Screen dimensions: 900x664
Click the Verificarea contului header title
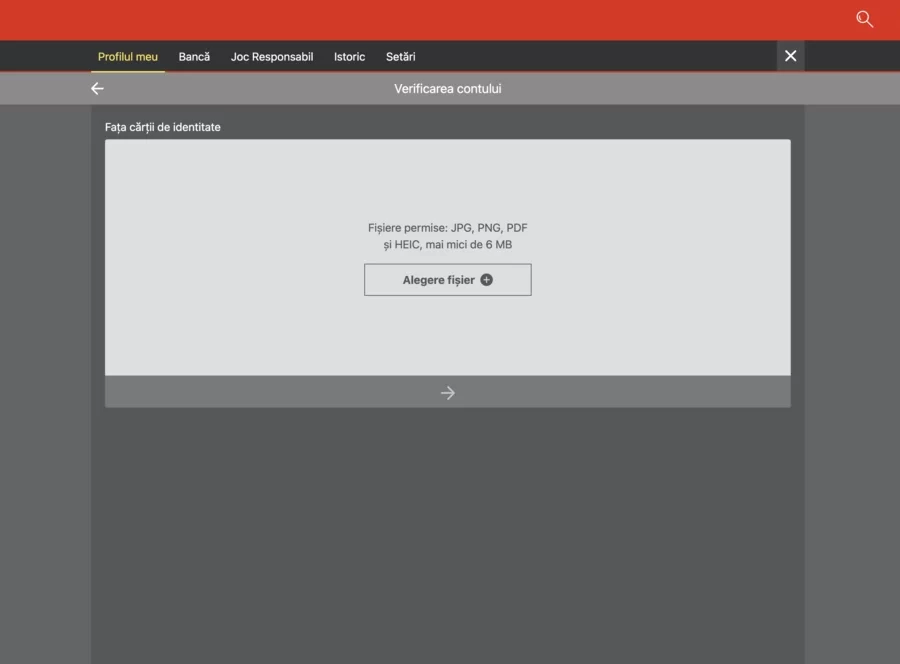(x=448, y=88)
